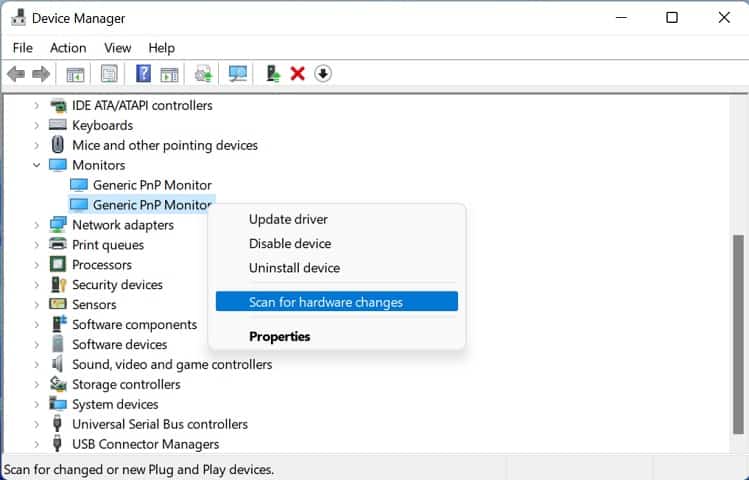This screenshot has height=480, width=749.
Task: Open the File menu
Action: pyautogui.click(x=22, y=48)
